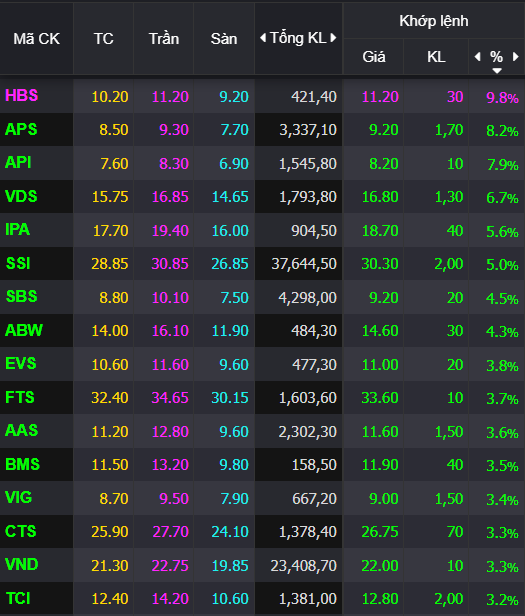Click left arrow beside Tổng KL header

click(263, 38)
